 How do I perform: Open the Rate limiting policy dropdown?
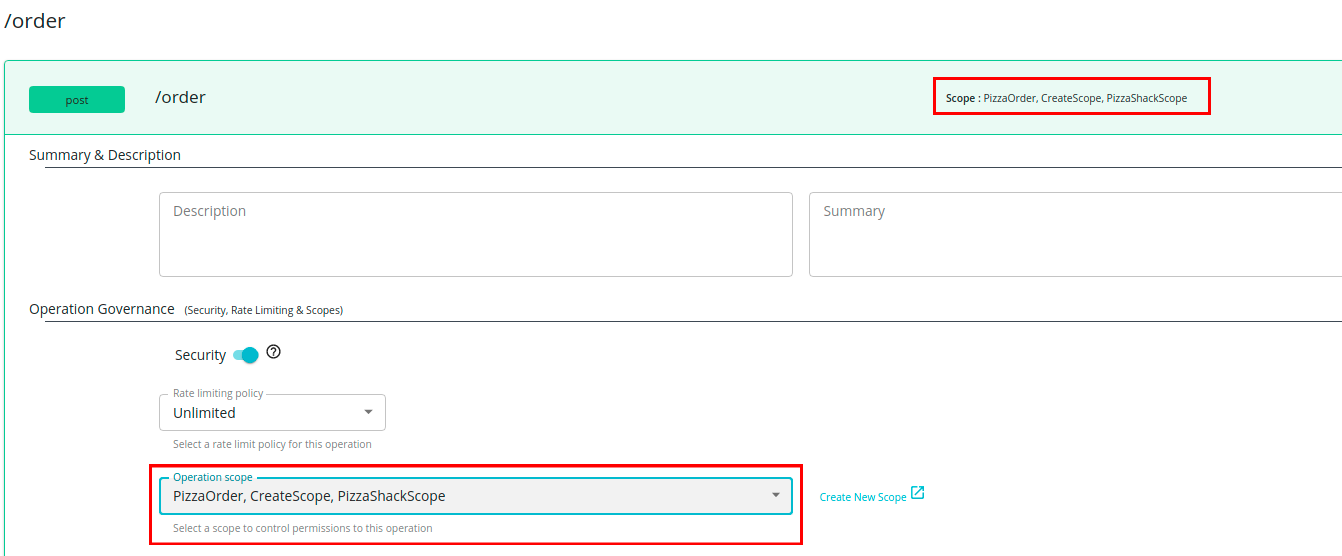pyautogui.click(x=262, y=413)
